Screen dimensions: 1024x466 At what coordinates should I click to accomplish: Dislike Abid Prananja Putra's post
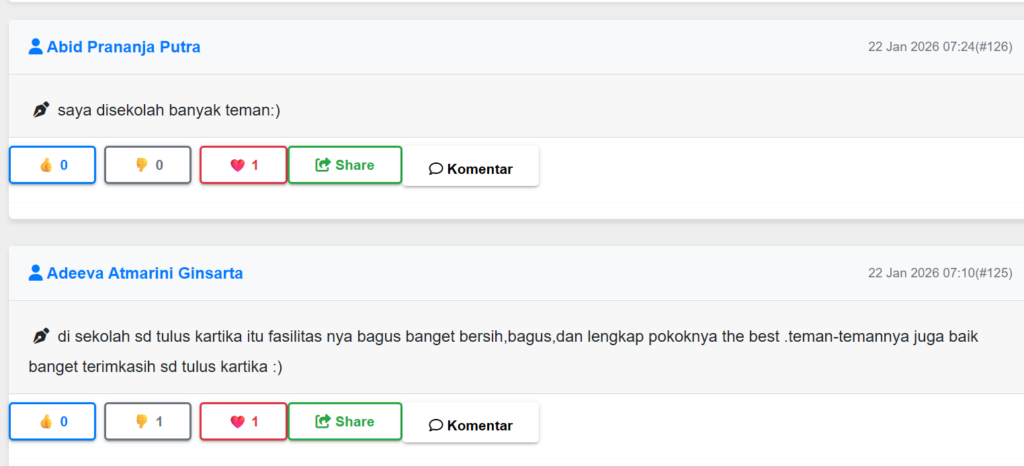tap(147, 165)
